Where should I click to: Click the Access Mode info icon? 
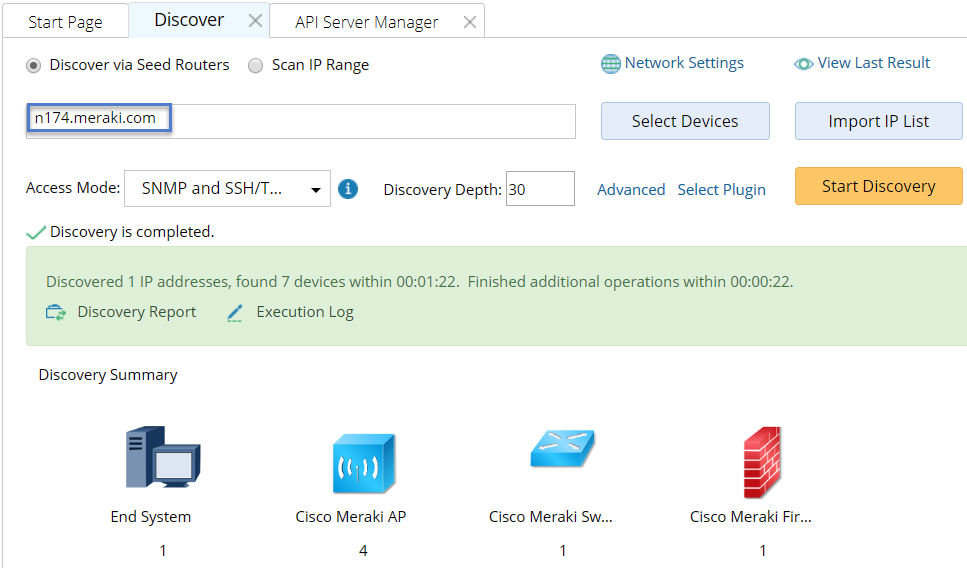[348, 189]
